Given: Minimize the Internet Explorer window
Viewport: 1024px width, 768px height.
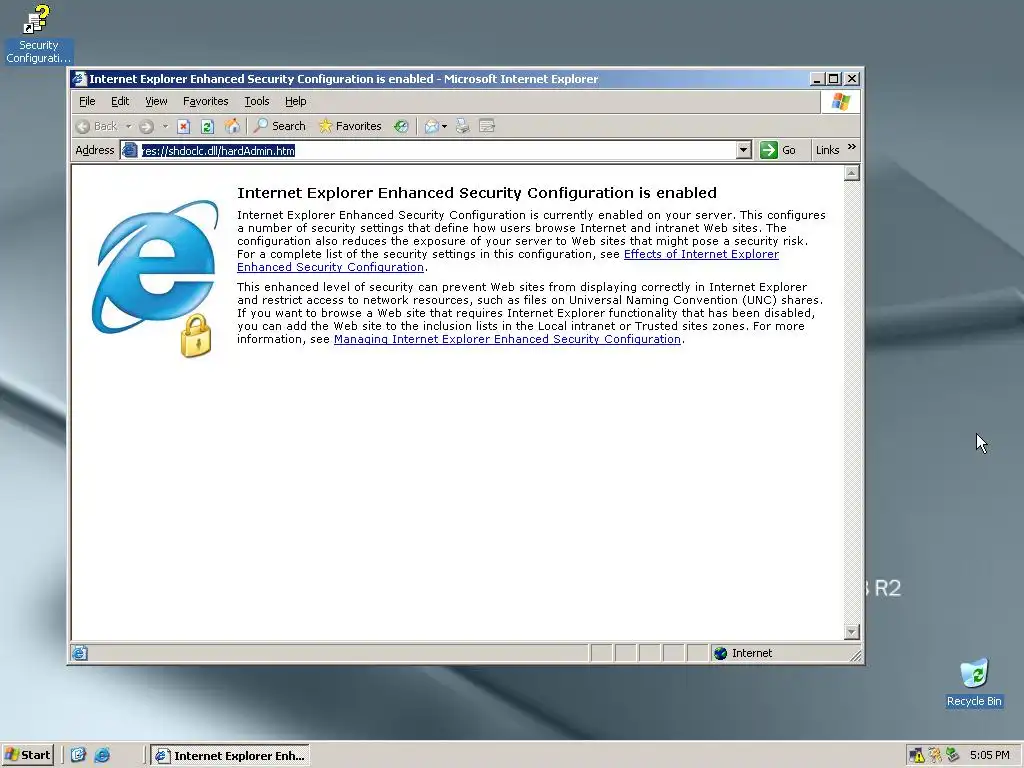Looking at the screenshot, I should click(x=817, y=79).
